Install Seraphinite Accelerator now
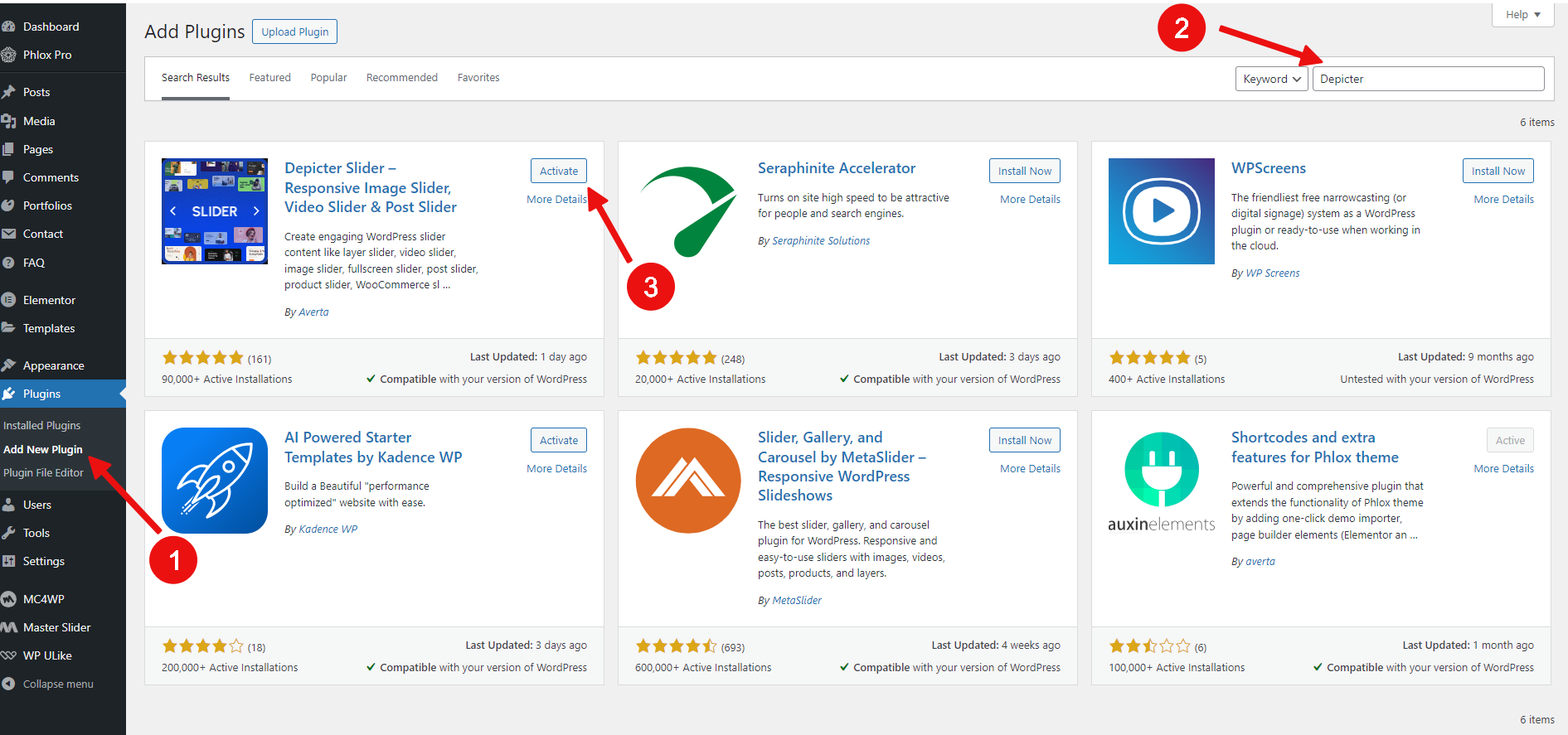The height and width of the screenshot is (735, 1568). [1025, 171]
